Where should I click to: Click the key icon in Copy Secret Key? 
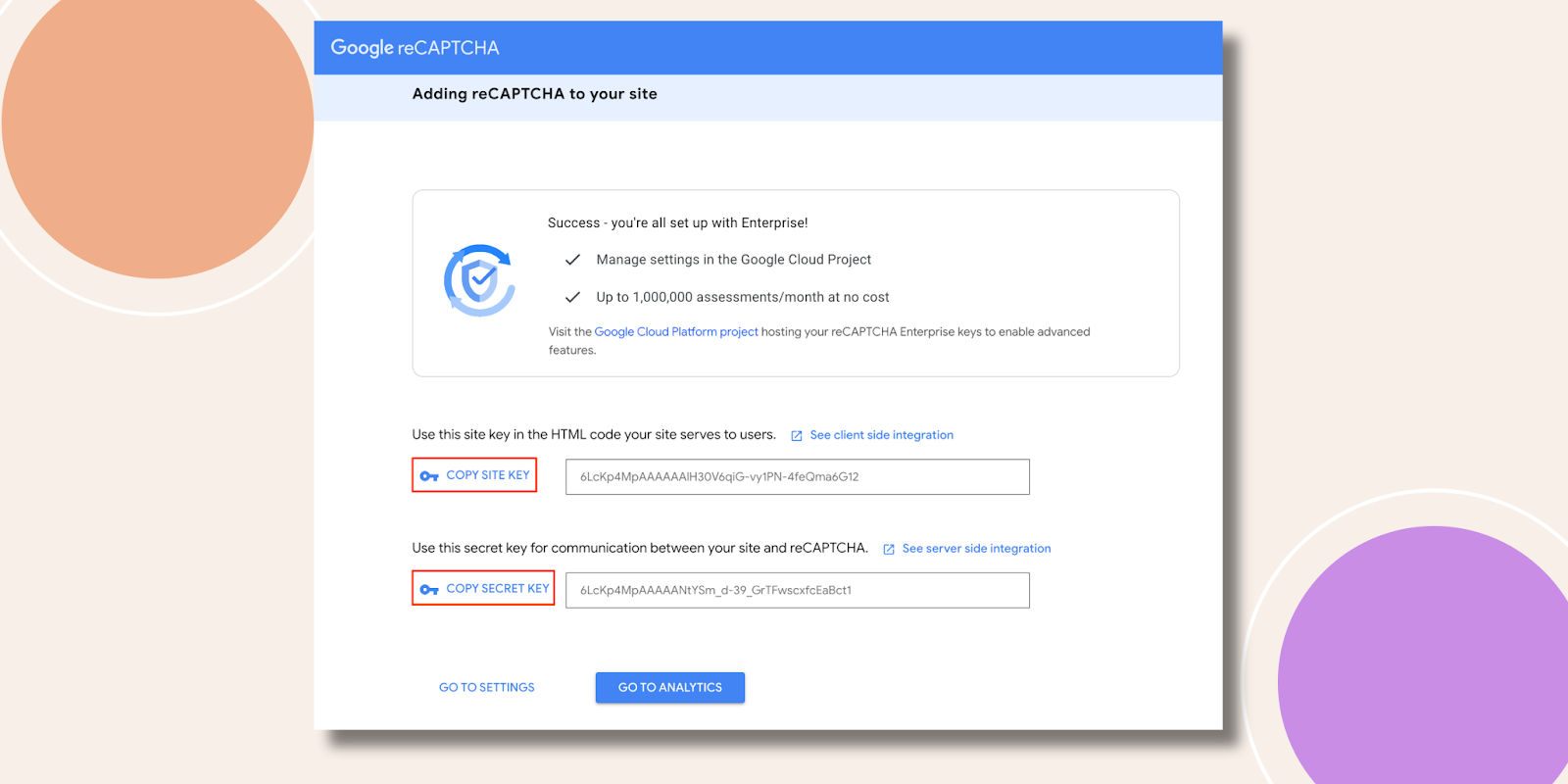429,590
